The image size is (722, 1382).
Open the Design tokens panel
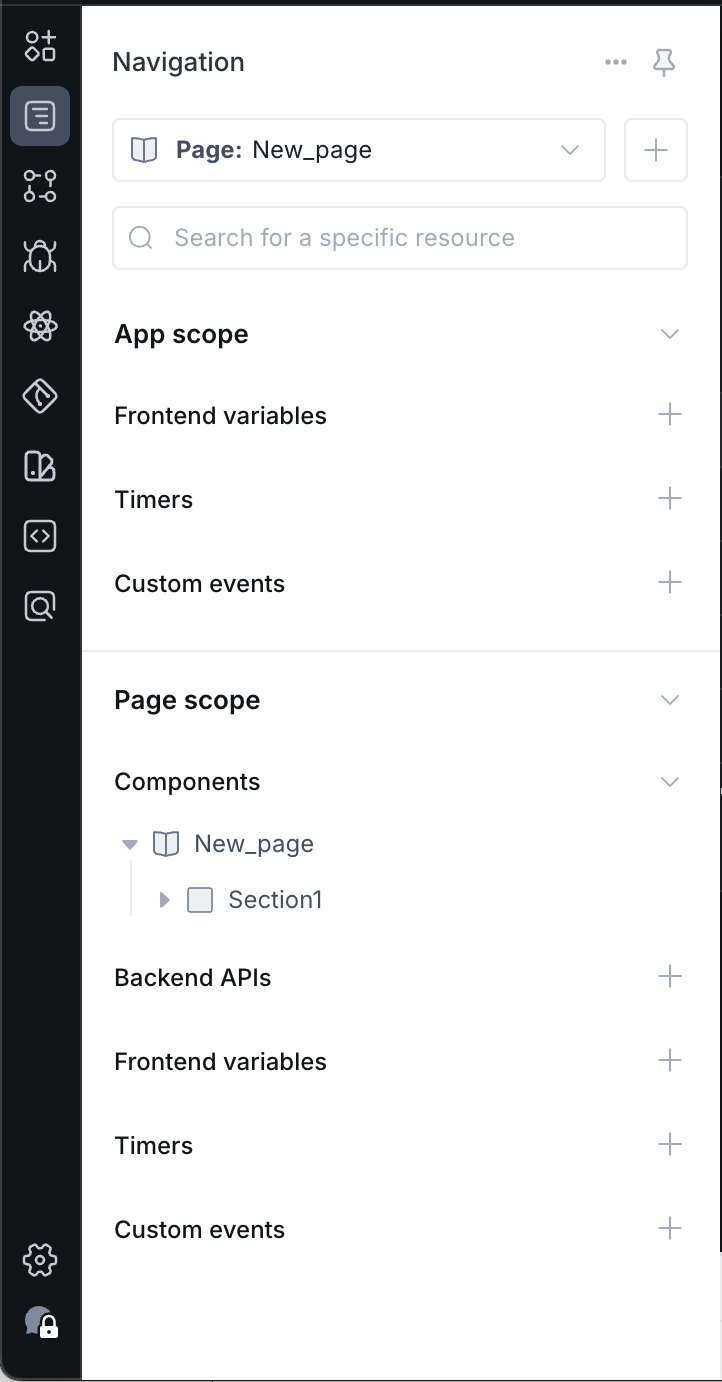40,396
